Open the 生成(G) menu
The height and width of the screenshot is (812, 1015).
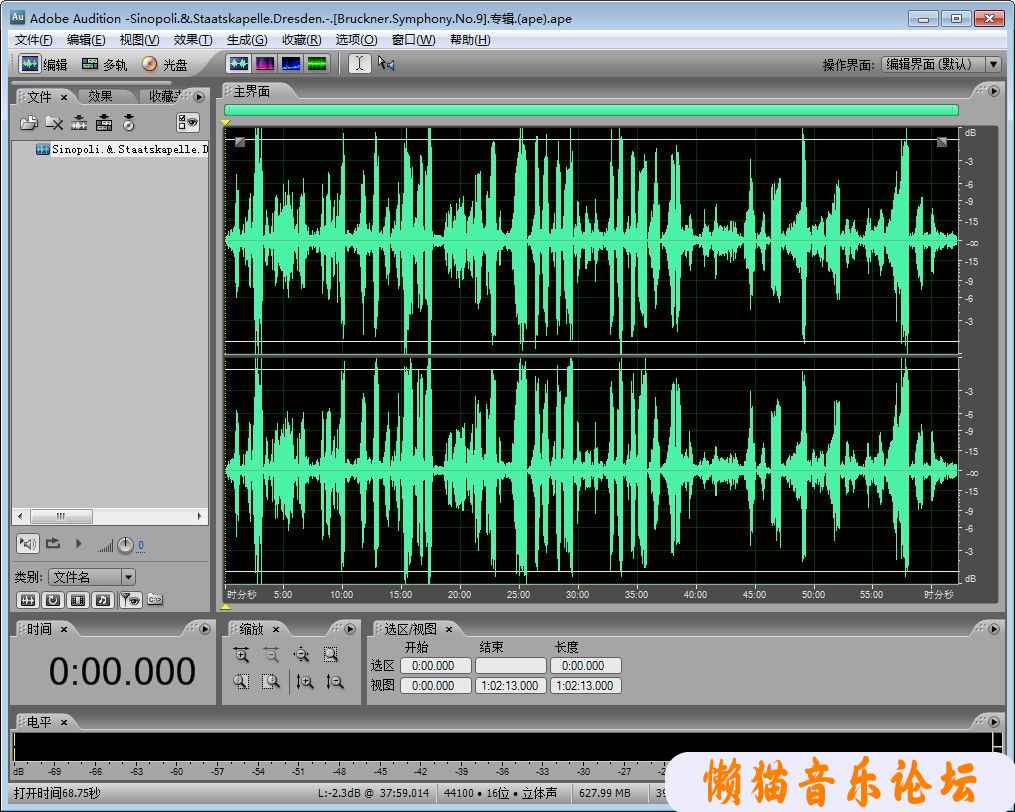247,40
